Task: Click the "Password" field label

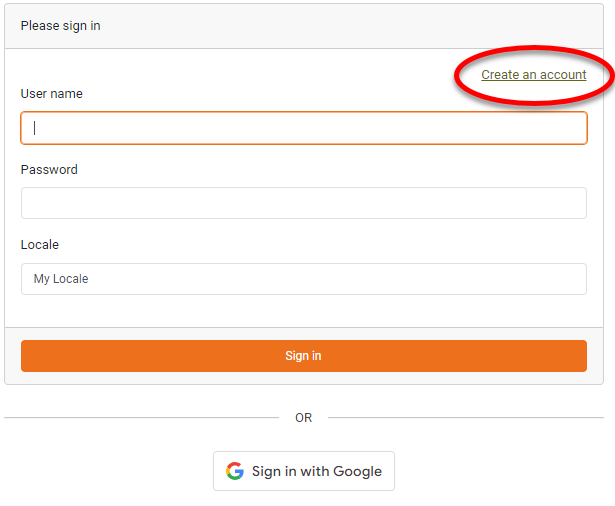Action: [49, 170]
